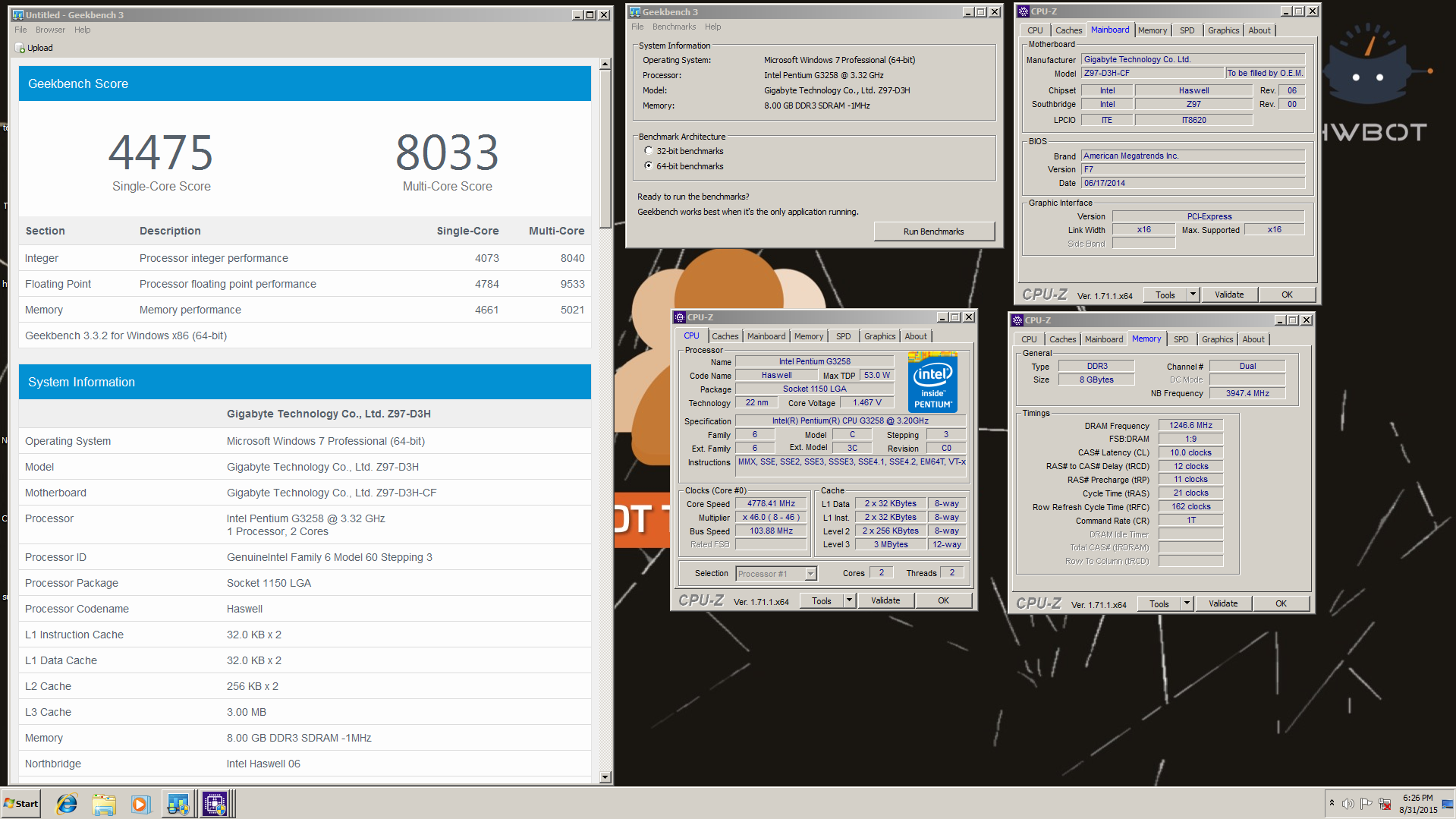Click 'Geekbench 3.3.2 for Windows x86 (64-bit)' text
The height and width of the screenshot is (819, 1456).
(x=126, y=335)
